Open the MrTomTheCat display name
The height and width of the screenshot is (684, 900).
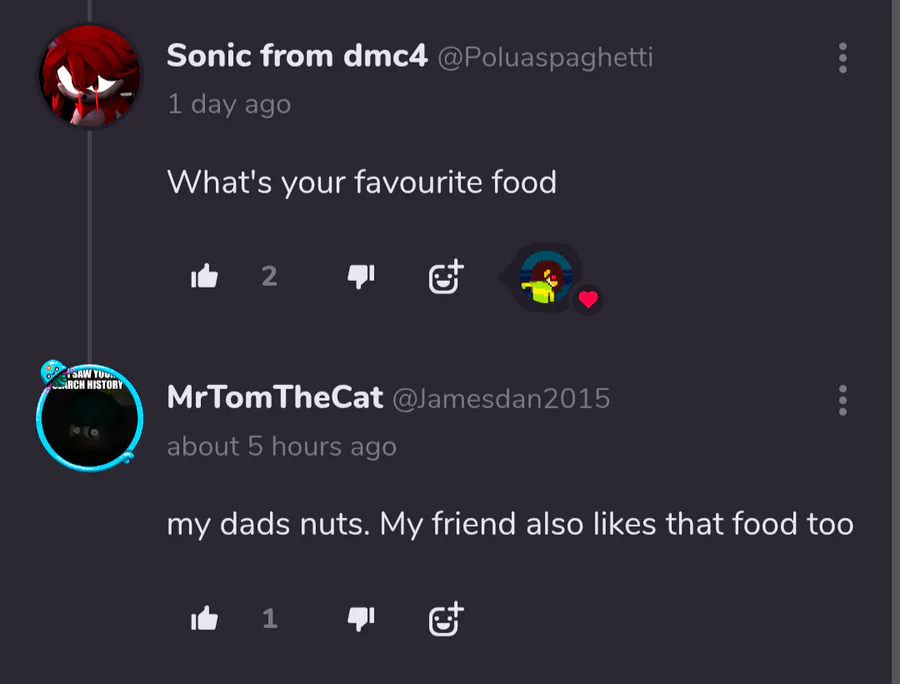275,398
